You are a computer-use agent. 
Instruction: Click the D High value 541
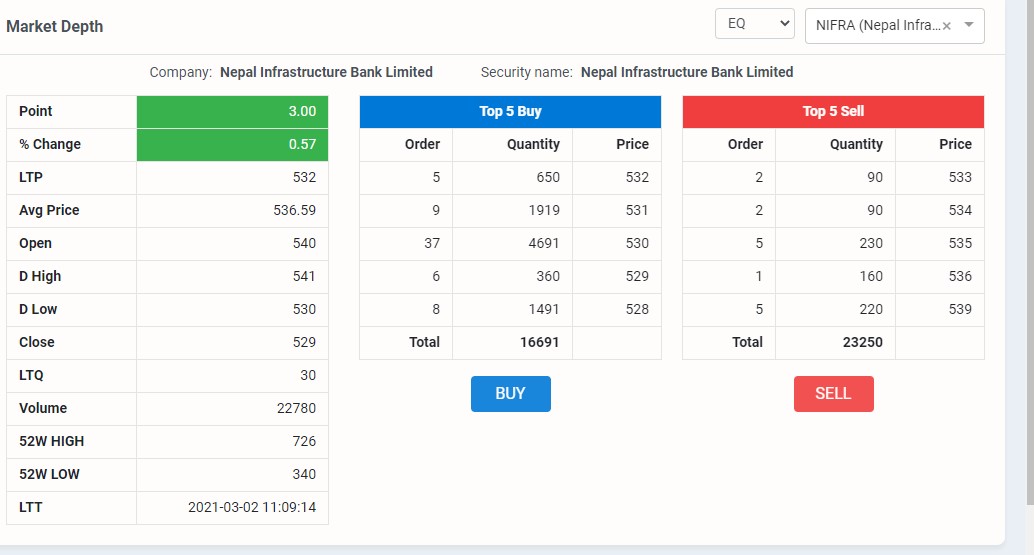pos(304,276)
